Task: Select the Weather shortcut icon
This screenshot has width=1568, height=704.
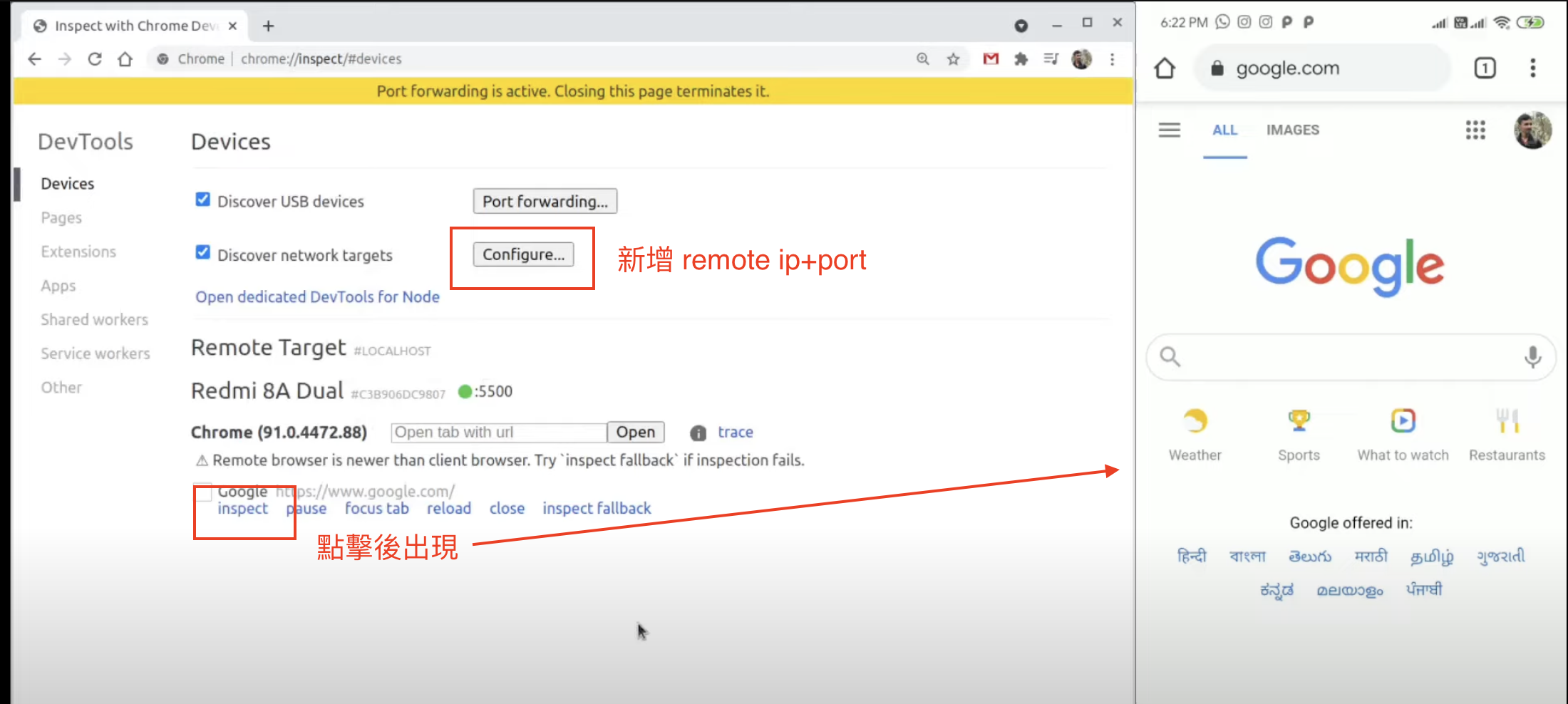Action: click(1195, 420)
